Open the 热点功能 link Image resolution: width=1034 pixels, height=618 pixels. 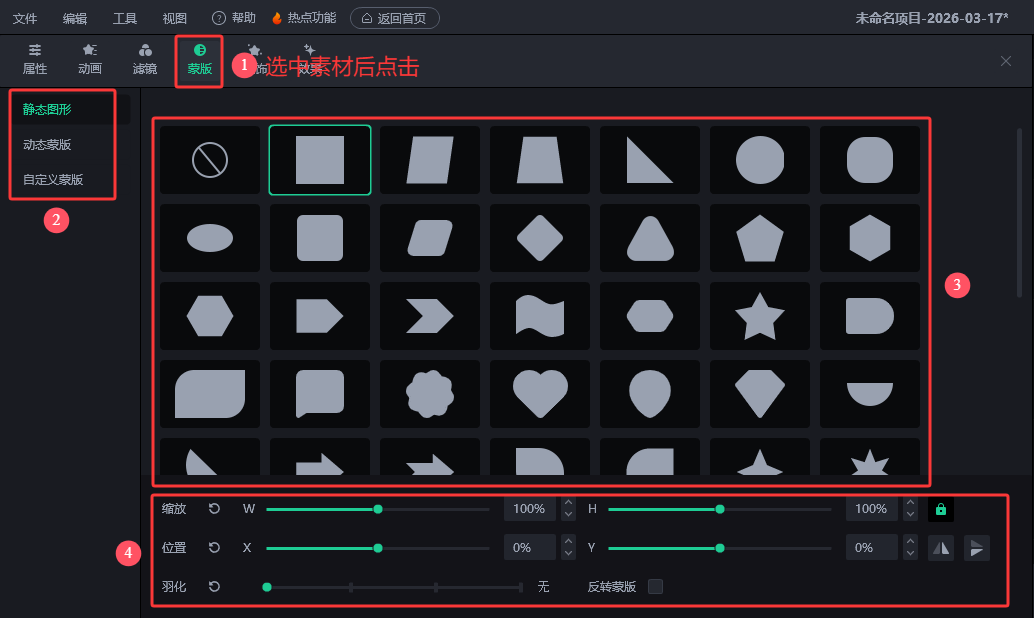pos(304,18)
